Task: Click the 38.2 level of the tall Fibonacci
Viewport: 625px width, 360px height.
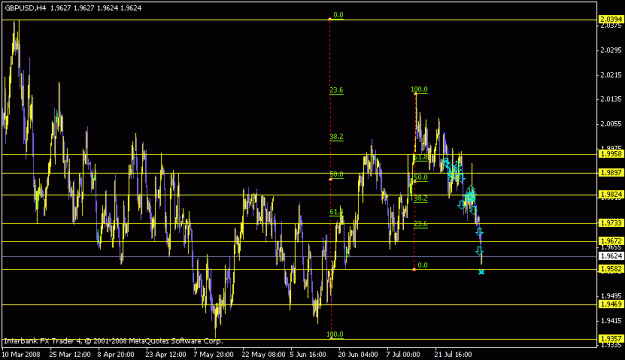Action: [336, 137]
